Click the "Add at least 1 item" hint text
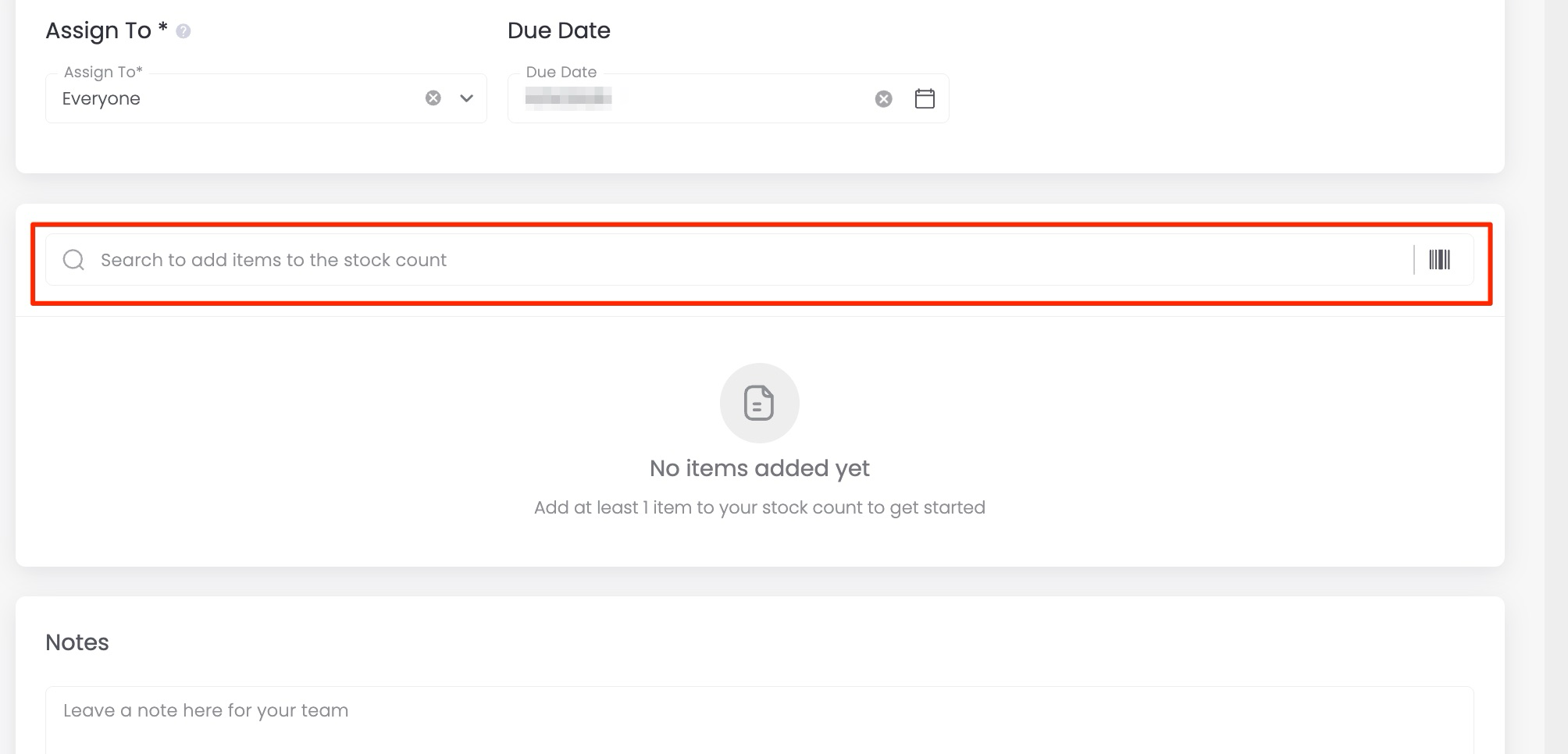The width and height of the screenshot is (1568, 754). 759,508
